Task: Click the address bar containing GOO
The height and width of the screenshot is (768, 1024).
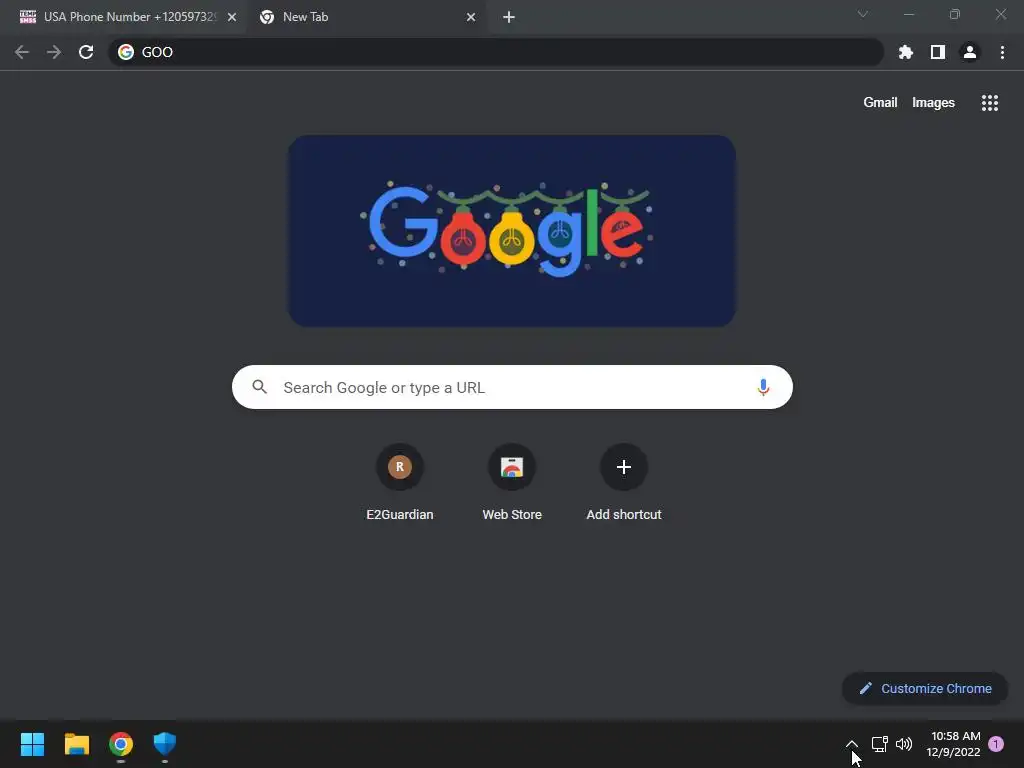Action: (496, 52)
